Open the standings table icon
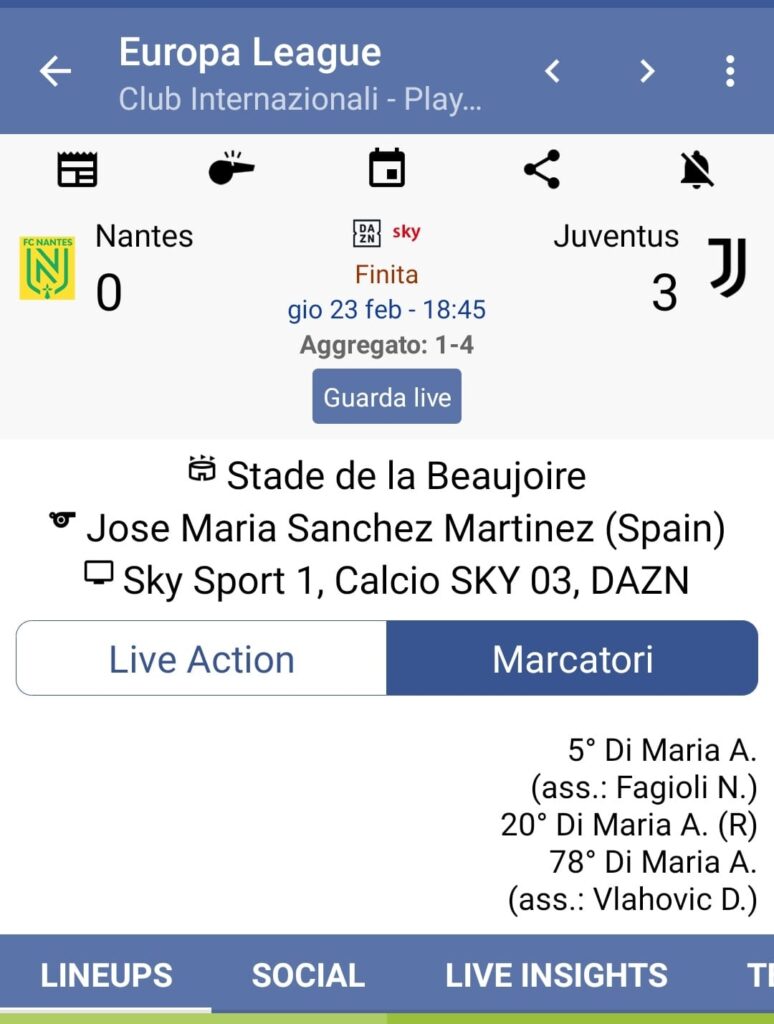The width and height of the screenshot is (774, 1024). [x=77, y=170]
